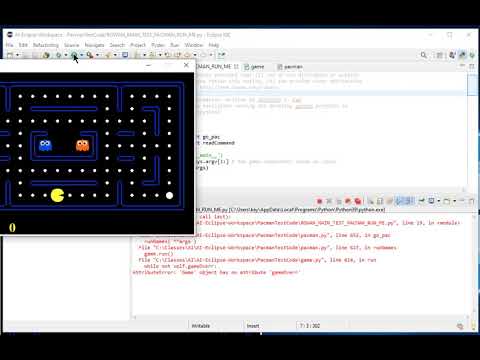Click the Writable status bar entry

(x=201, y=326)
